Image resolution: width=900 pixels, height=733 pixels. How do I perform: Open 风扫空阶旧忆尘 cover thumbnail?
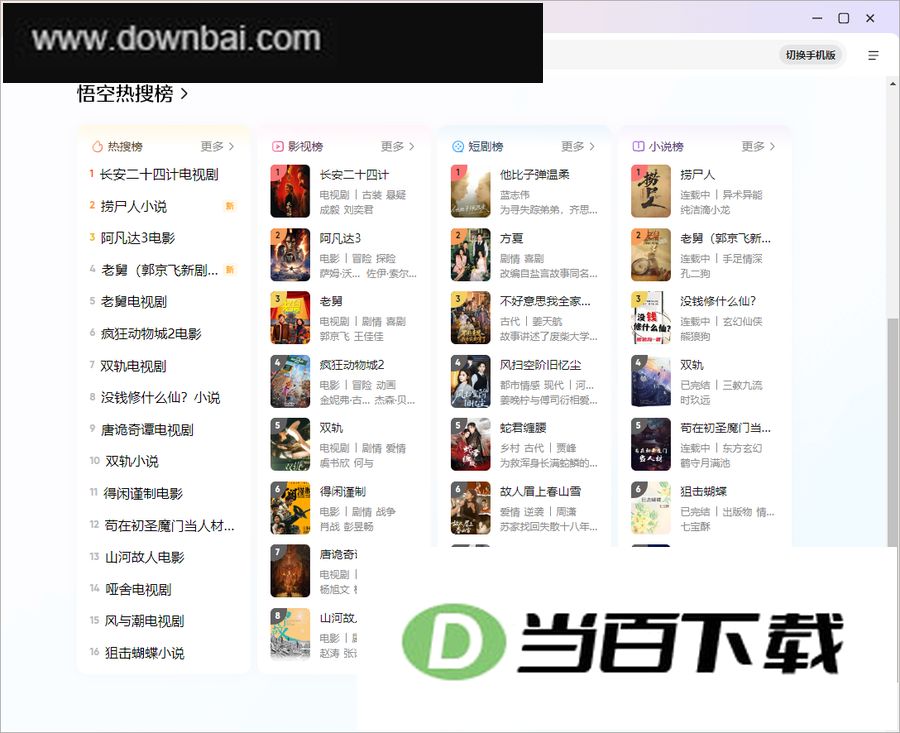click(471, 381)
